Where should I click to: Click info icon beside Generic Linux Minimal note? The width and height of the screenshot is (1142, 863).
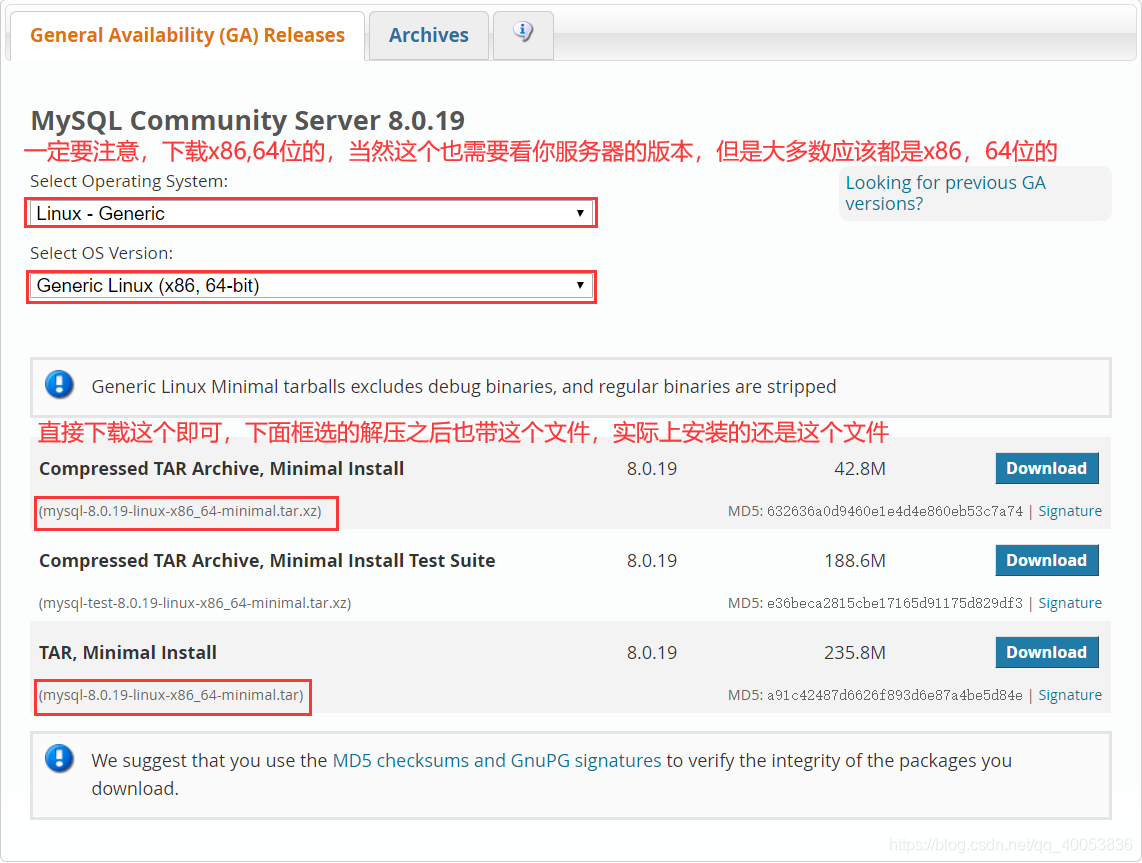[x=59, y=385]
